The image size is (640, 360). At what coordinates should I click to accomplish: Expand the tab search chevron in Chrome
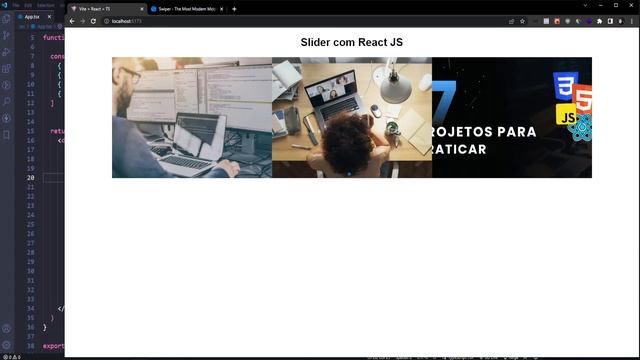(585, 5)
